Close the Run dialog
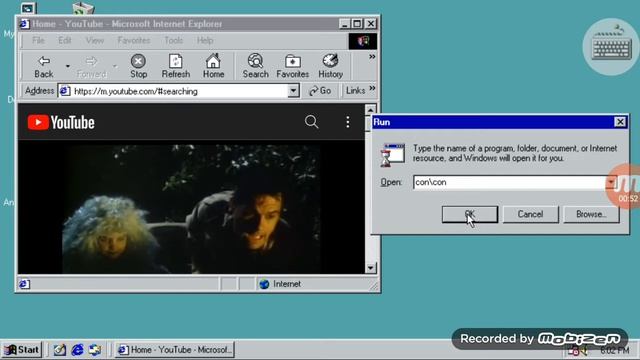The height and width of the screenshot is (360, 640). (x=620, y=122)
